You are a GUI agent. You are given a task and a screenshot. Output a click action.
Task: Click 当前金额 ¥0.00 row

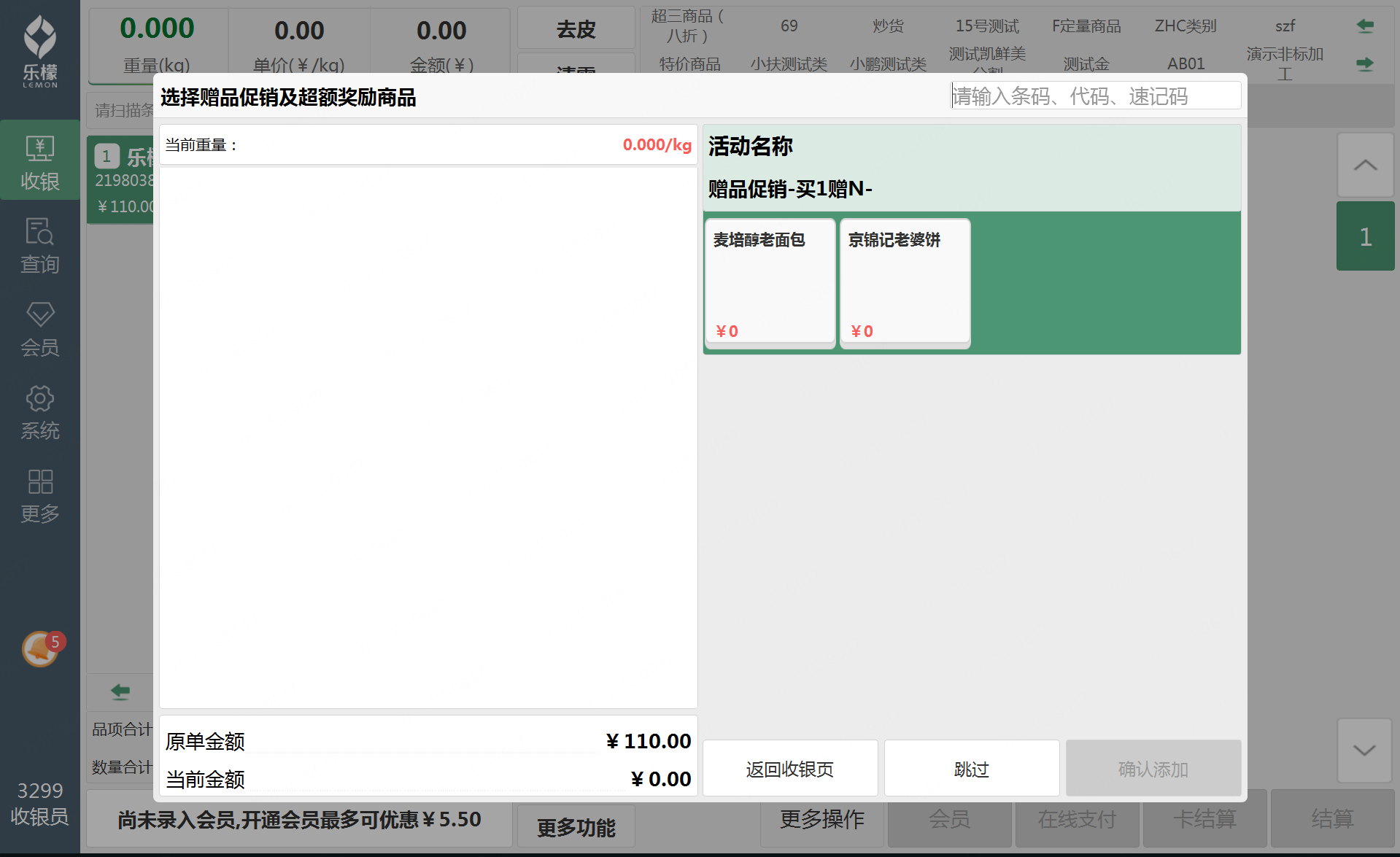[x=428, y=779]
